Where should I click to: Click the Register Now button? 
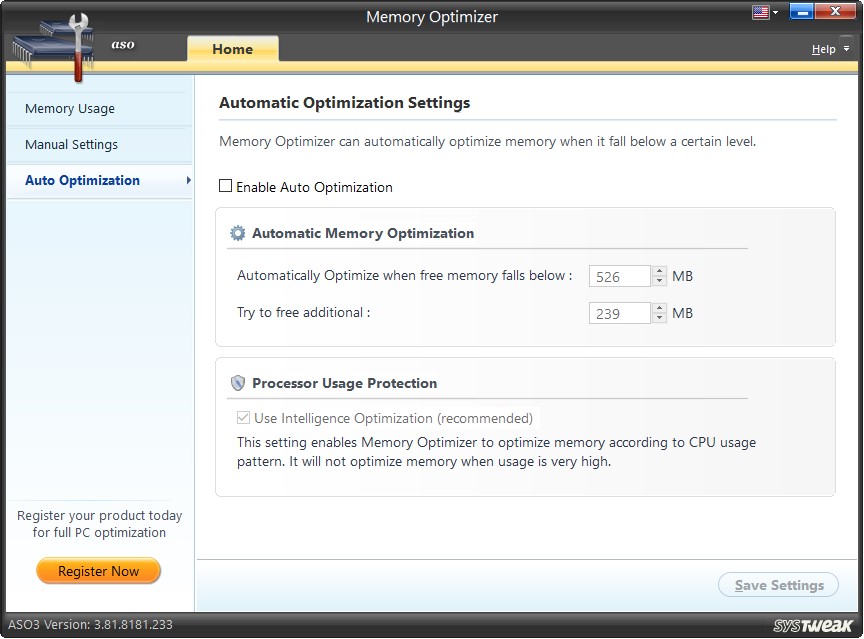(x=98, y=570)
